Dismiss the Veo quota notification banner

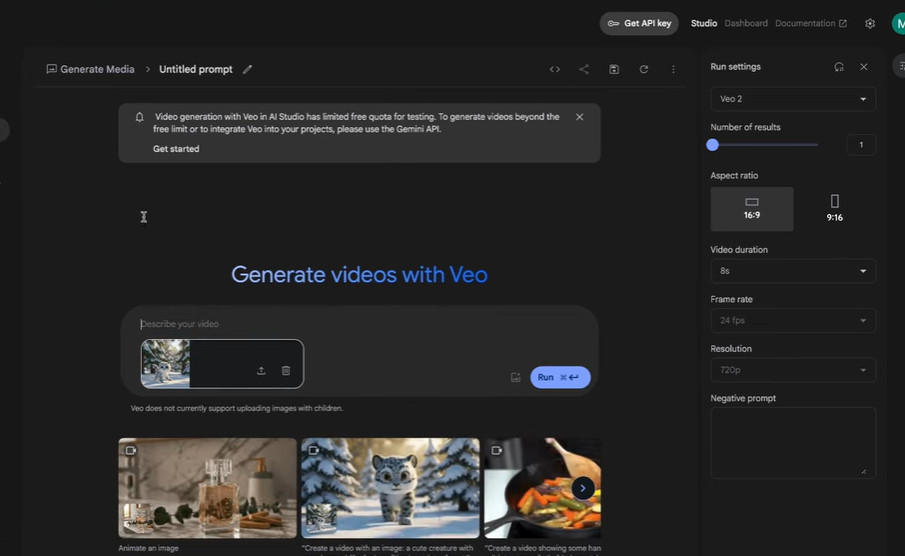coord(579,117)
